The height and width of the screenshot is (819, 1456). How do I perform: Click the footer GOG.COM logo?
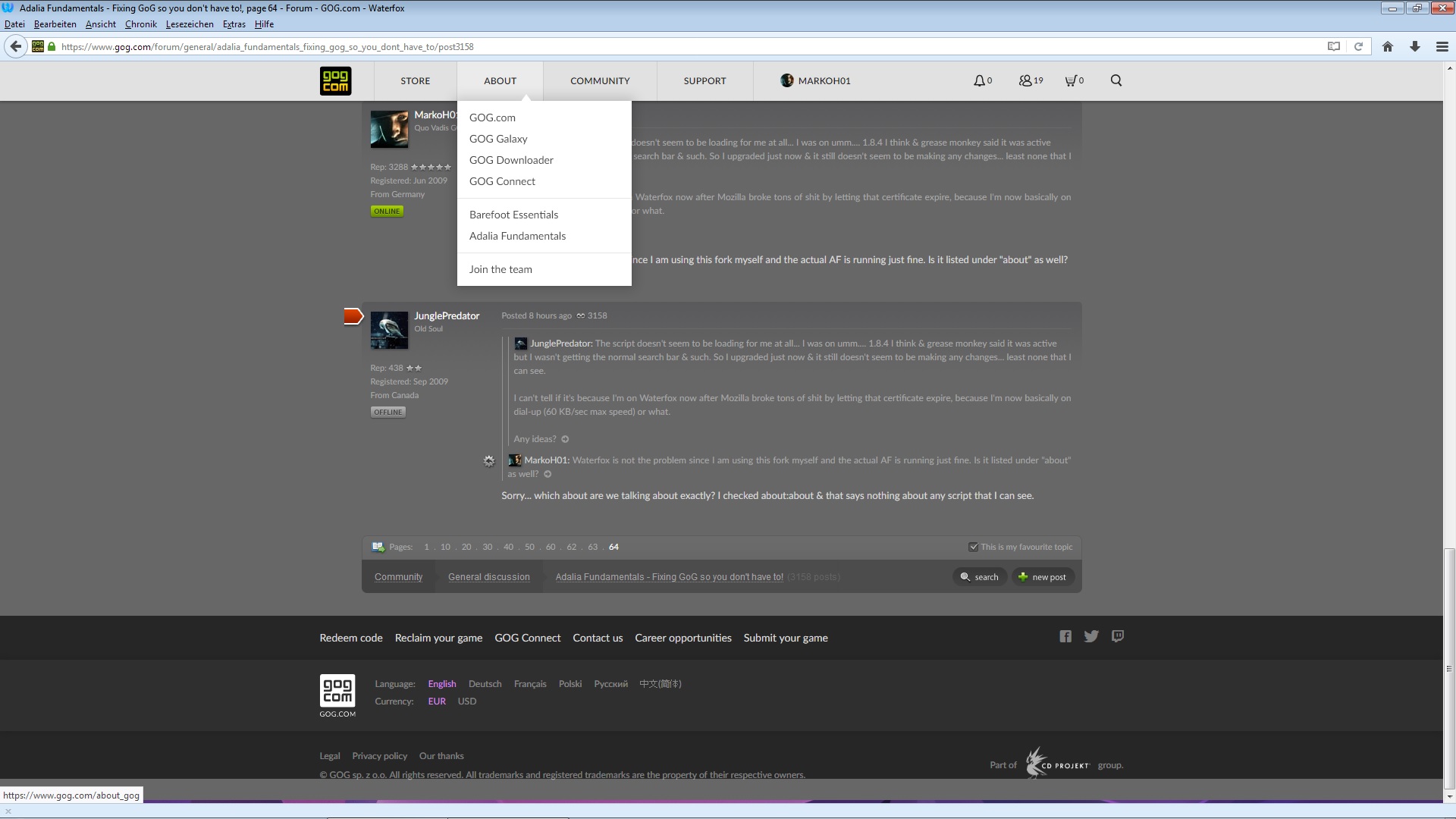[x=337, y=695]
